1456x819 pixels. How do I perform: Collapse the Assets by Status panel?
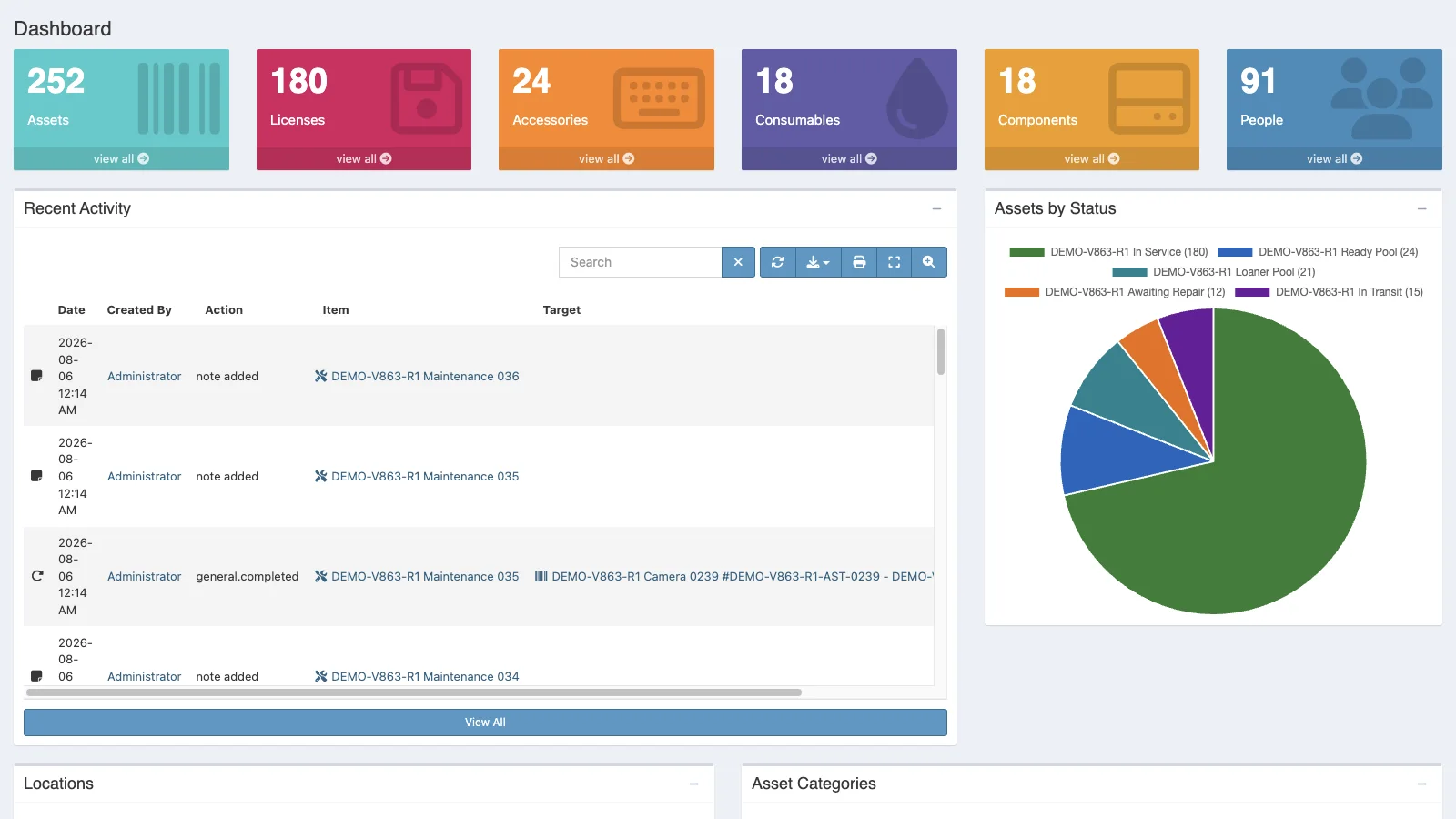(1421, 209)
